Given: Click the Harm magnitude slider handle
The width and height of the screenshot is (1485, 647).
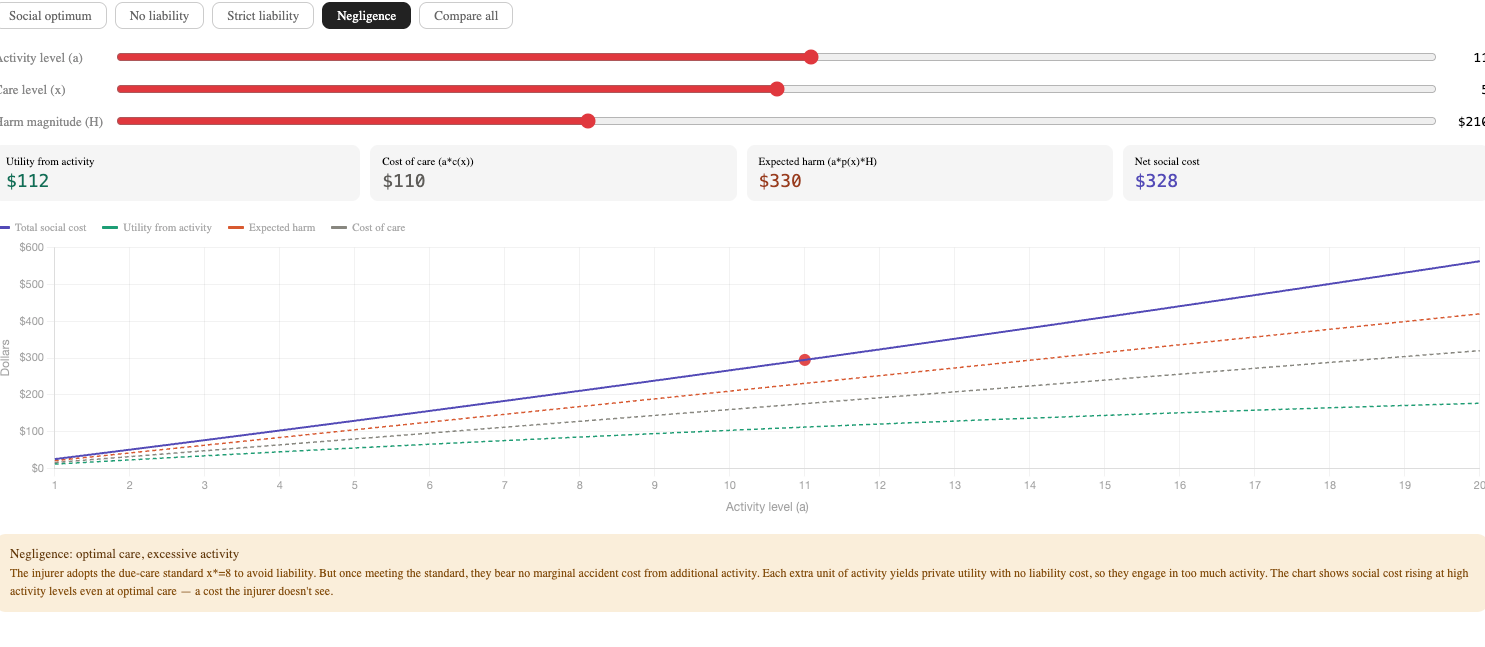Looking at the screenshot, I should 588,121.
